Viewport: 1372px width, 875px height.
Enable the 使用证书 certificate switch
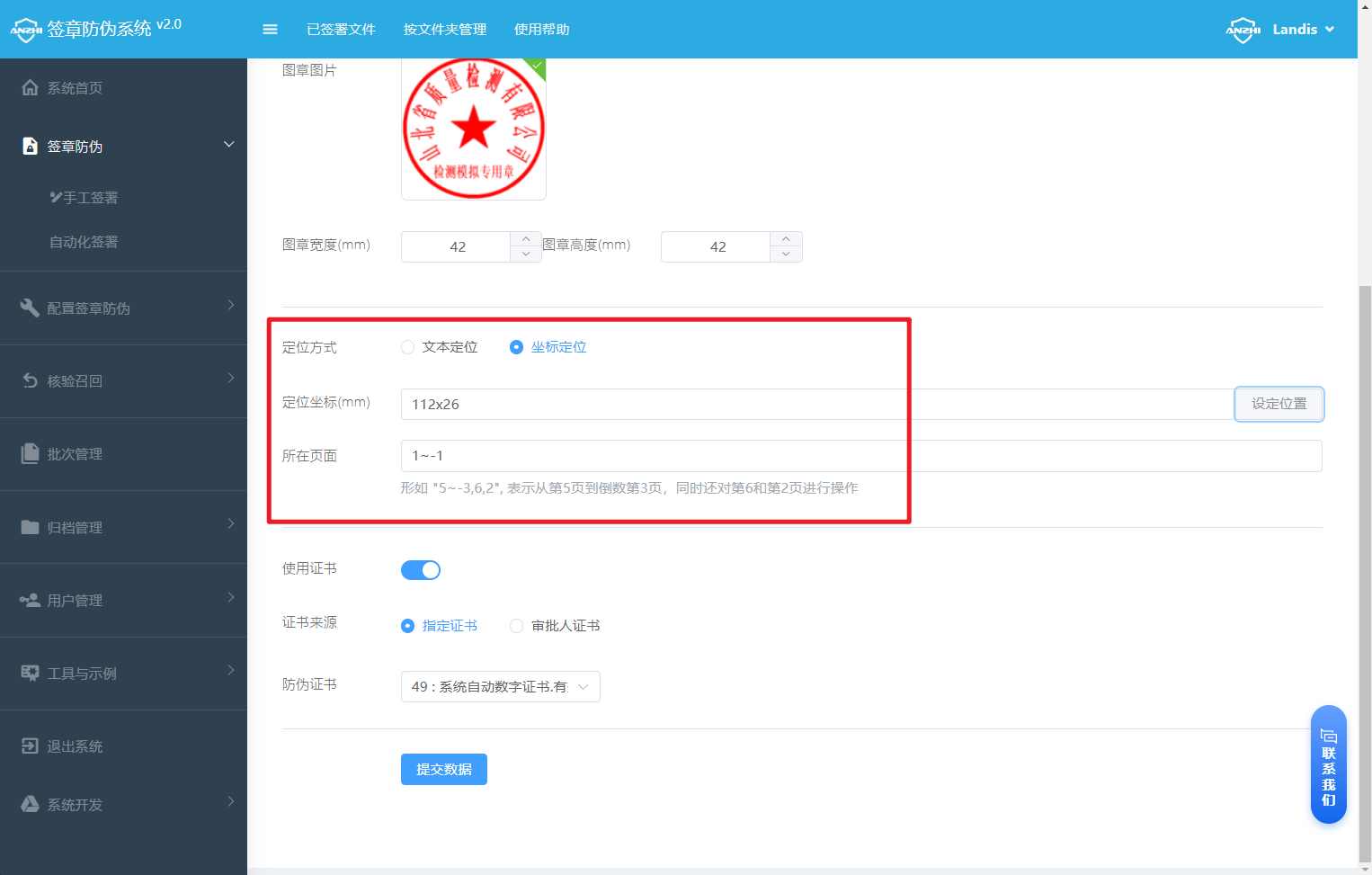(420, 569)
